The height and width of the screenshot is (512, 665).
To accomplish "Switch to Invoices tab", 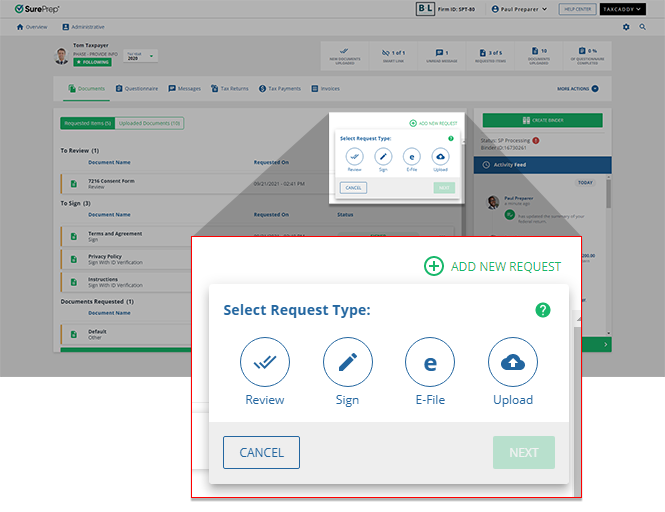I will [x=326, y=89].
